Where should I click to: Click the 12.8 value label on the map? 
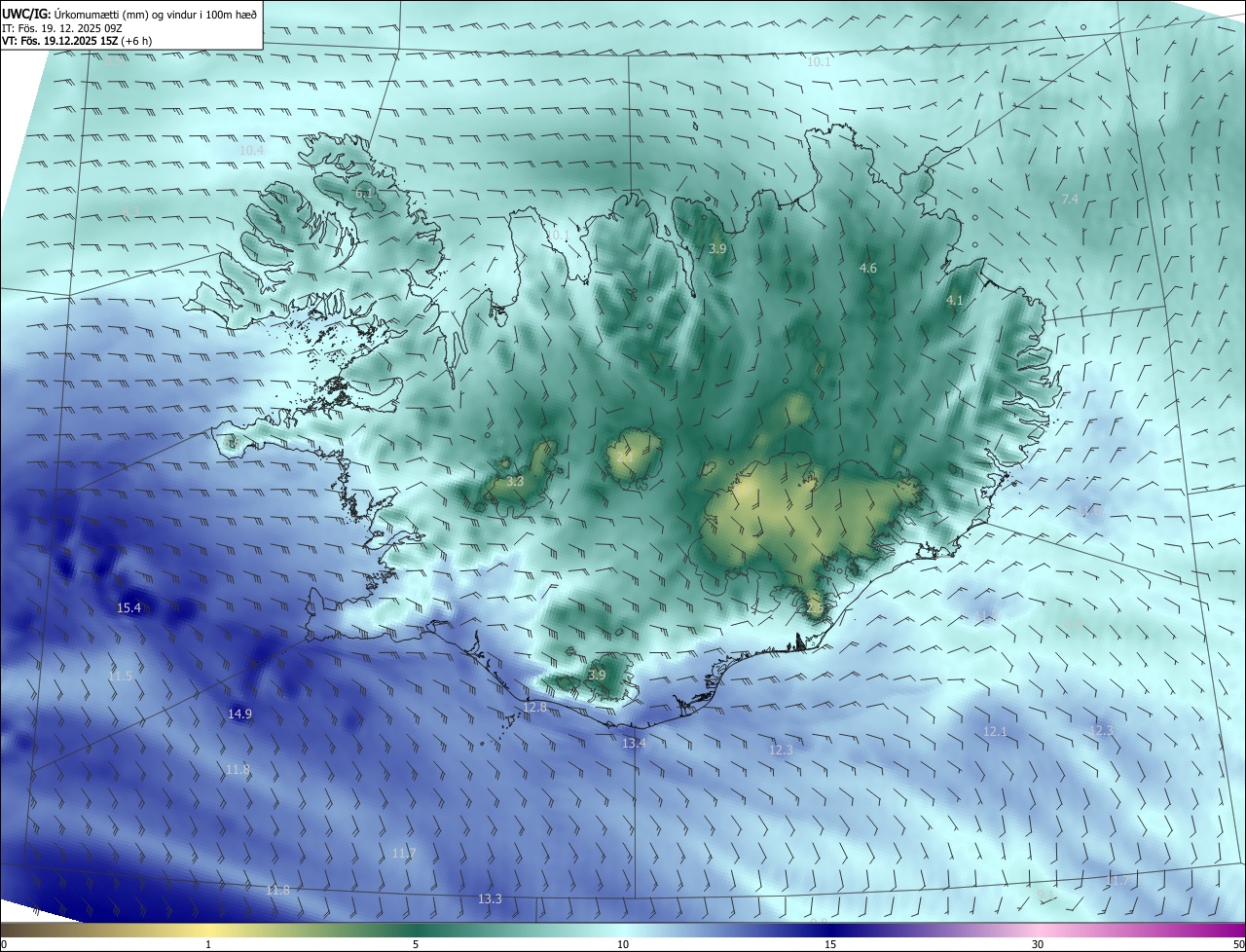535,707
